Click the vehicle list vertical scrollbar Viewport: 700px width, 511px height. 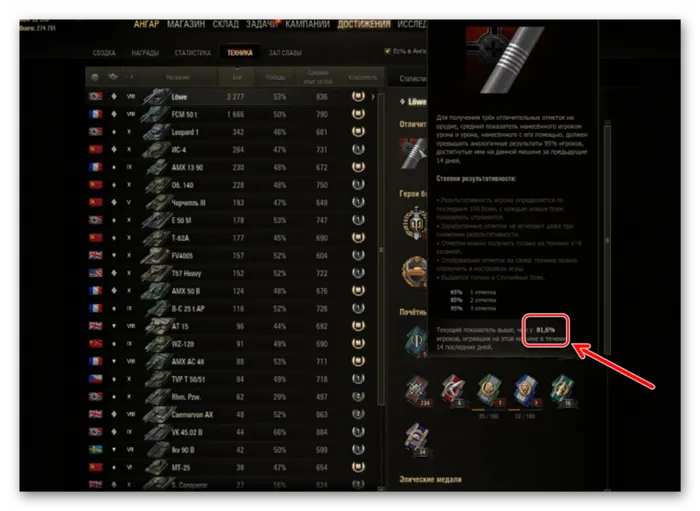[x=381, y=250]
